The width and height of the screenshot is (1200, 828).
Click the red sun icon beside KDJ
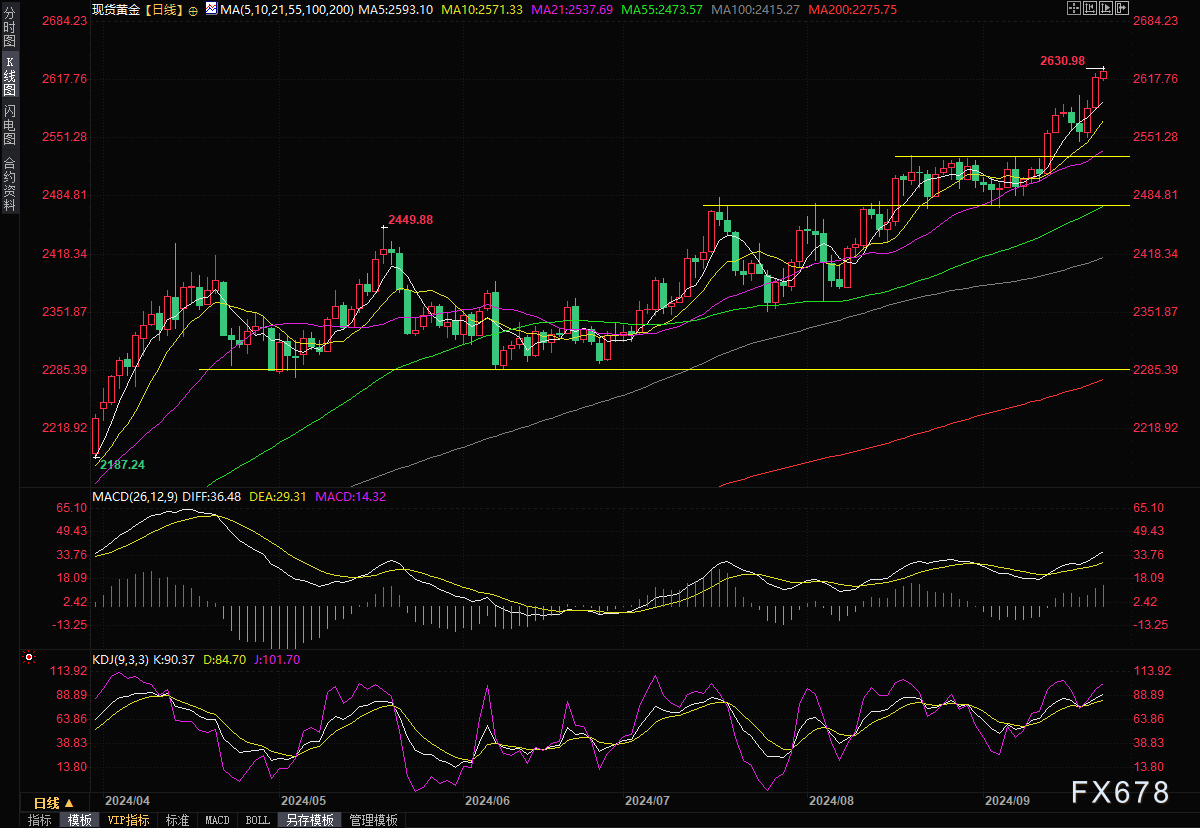[x=29, y=658]
